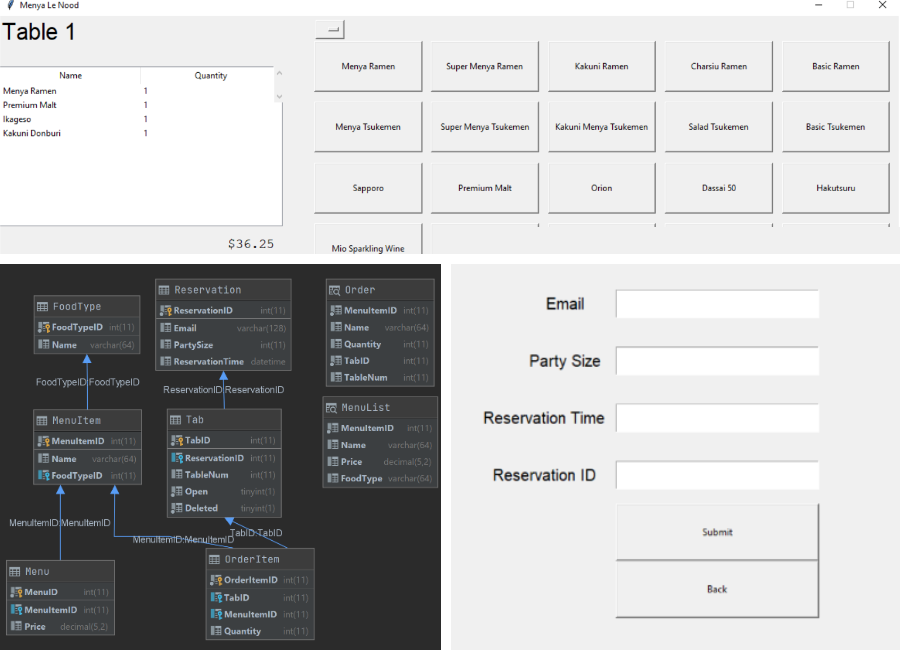Click the Back button
This screenshot has width=900, height=650.
pos(717,589)
